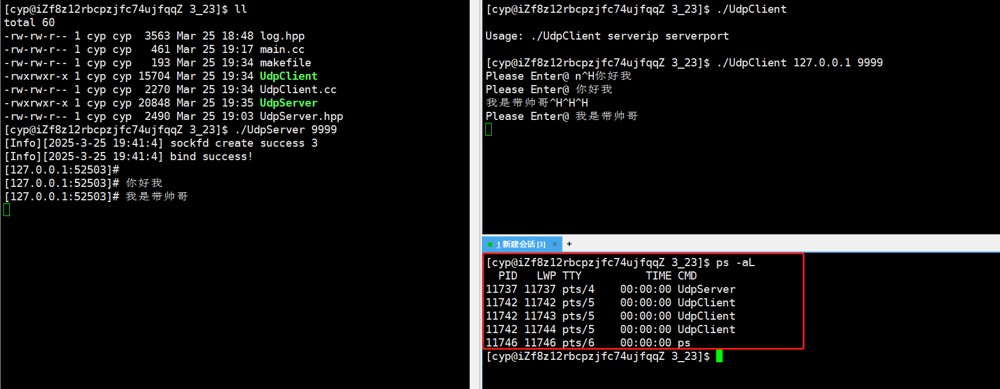Image resolution: width=1000 pixels, height=389 pixels.
Task: Select the log.hpp file name
Action: [283, 36]
